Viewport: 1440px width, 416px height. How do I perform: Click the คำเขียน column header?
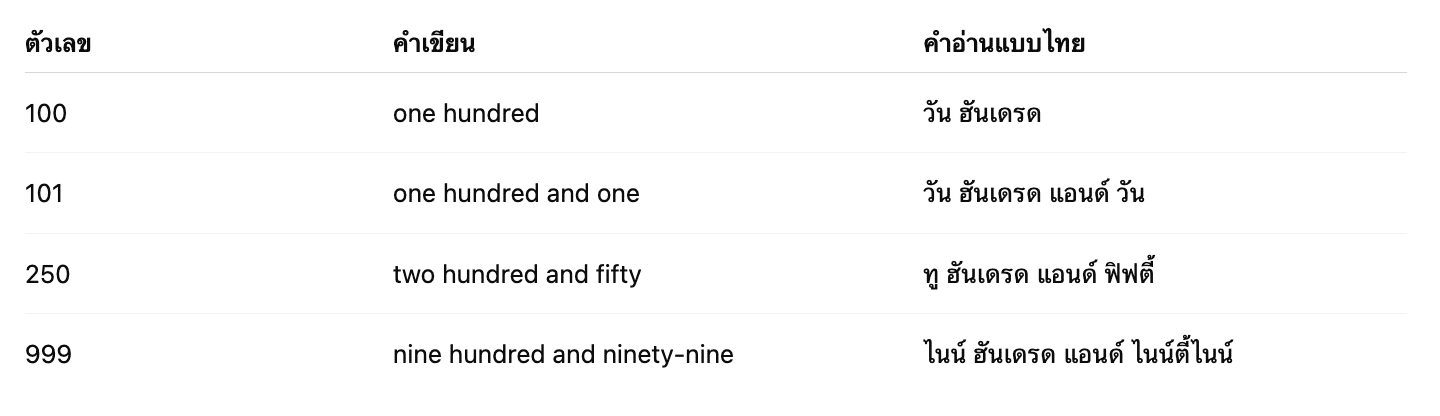click(x=434, y=44)
